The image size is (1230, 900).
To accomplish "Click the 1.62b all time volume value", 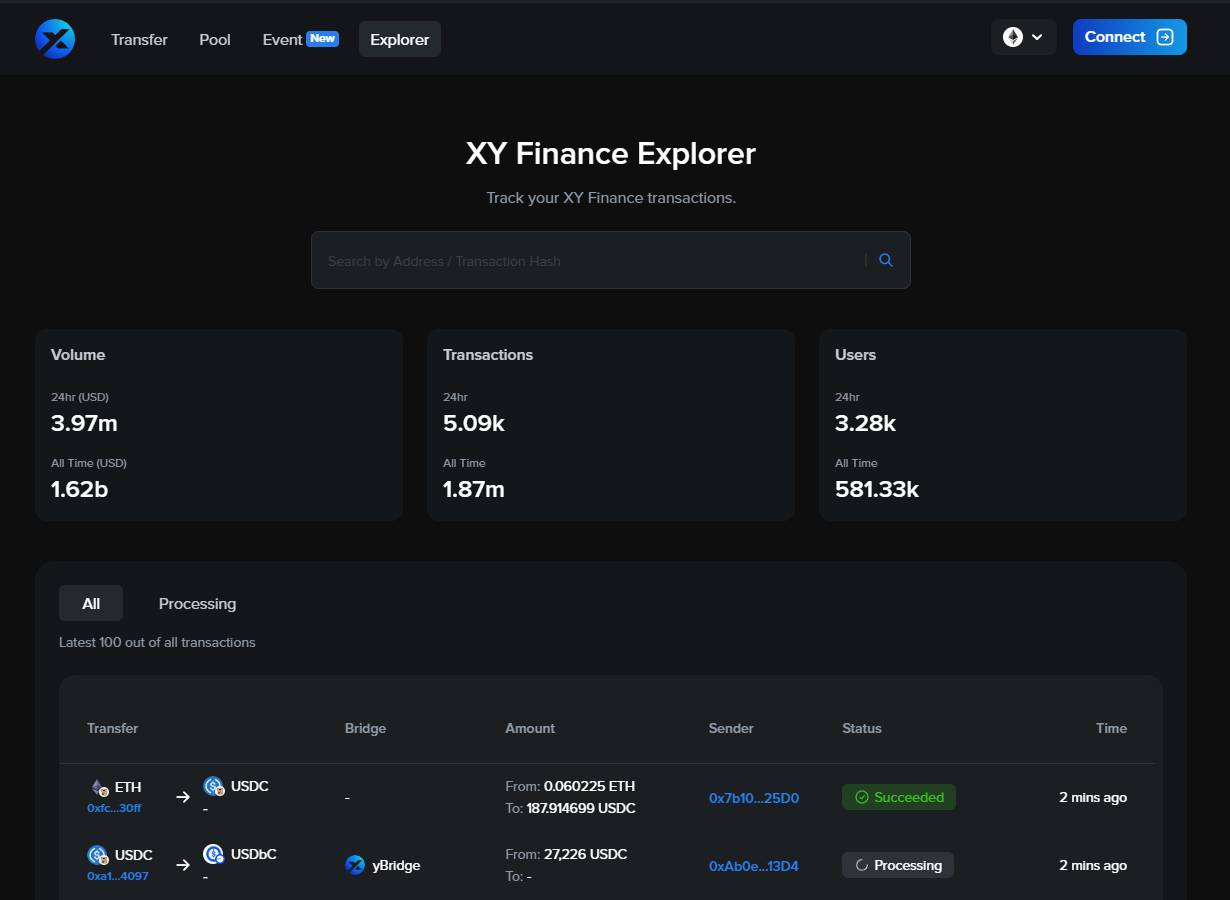I will (79, 489).
